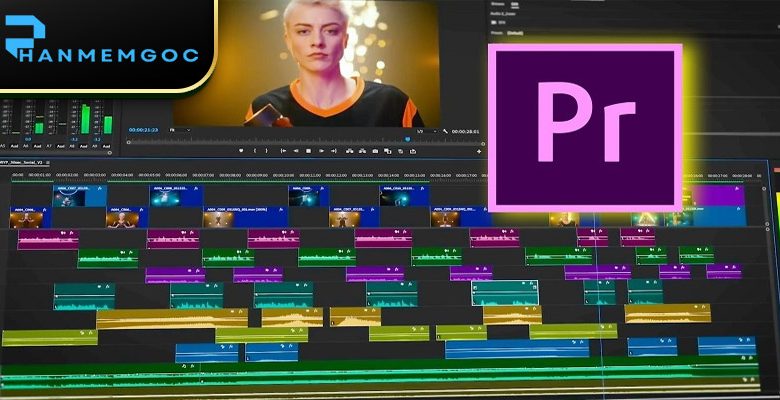Screen dimensions: 780x400
Task: Click the 00:00:28:01 duration timecode
Action: pyautogui.click(x=465, y=131)
